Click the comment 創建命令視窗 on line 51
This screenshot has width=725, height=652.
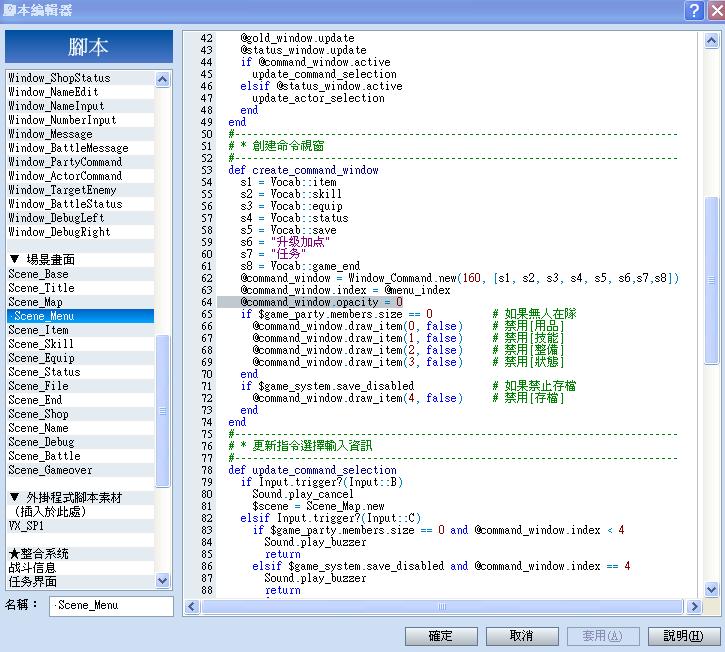tap(288, 146)
